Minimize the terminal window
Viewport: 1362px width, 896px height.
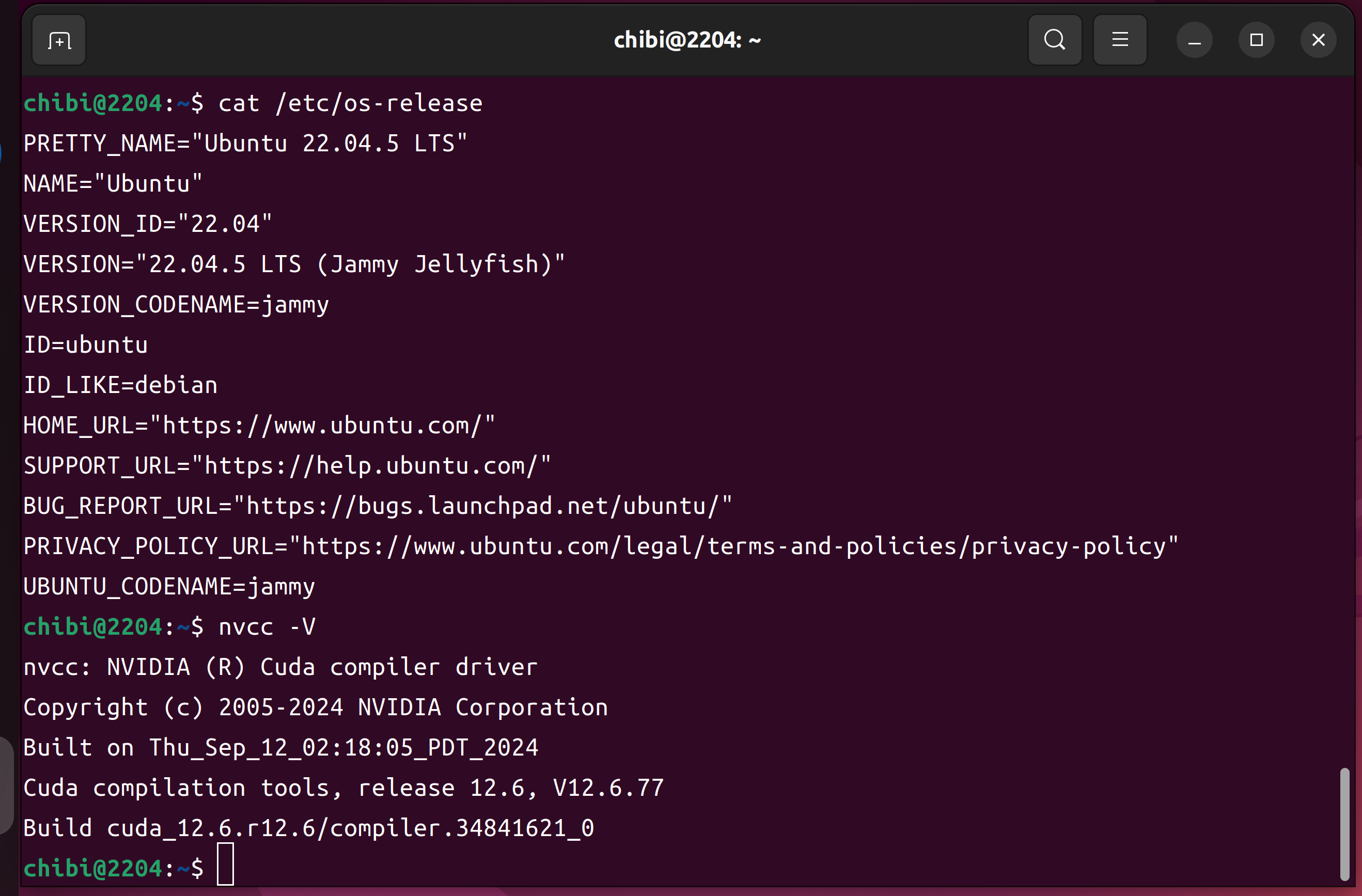(x=1194, y=40)
